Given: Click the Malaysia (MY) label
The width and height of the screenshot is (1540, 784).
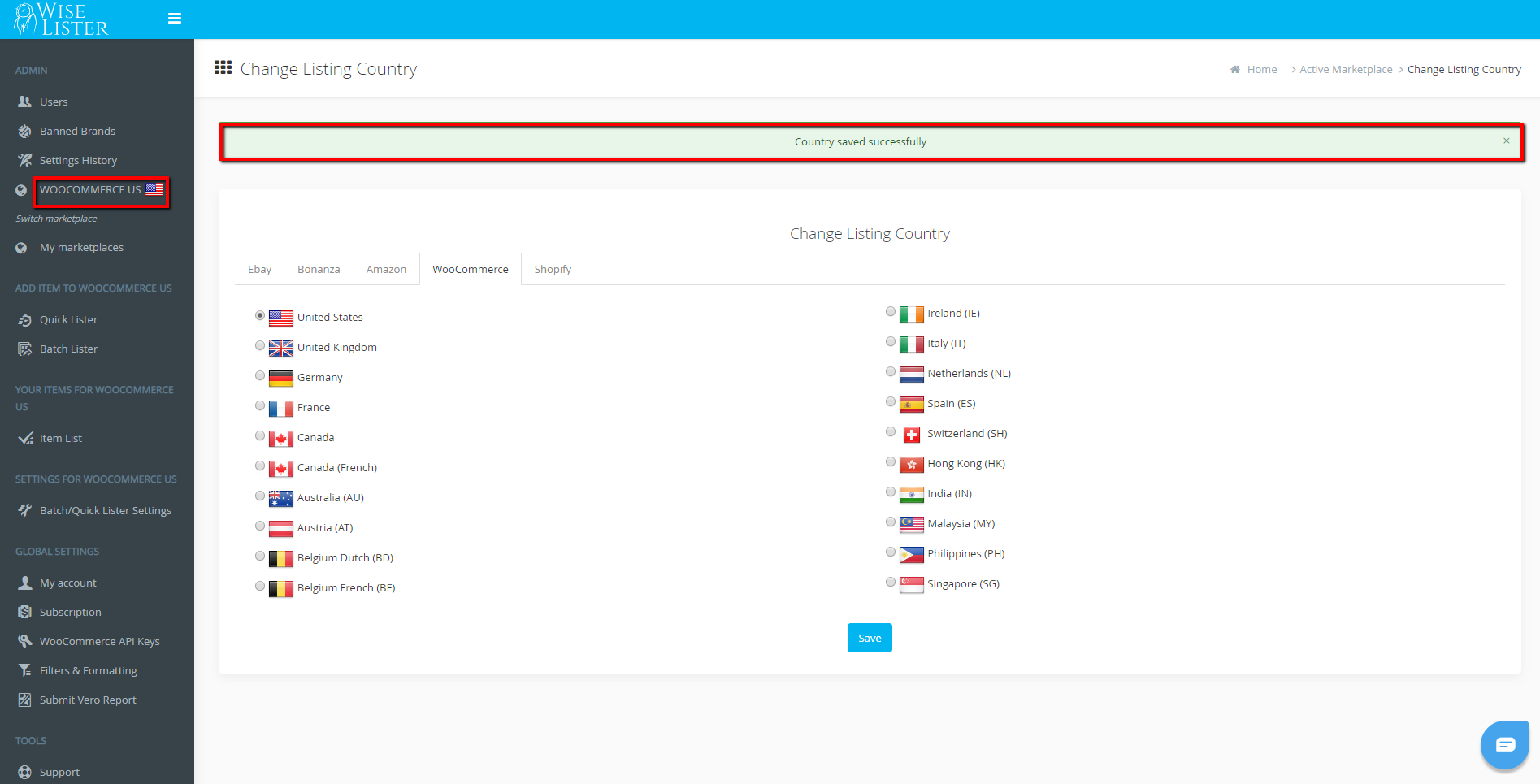Looking at the screenshot, I should coord(961,524).
